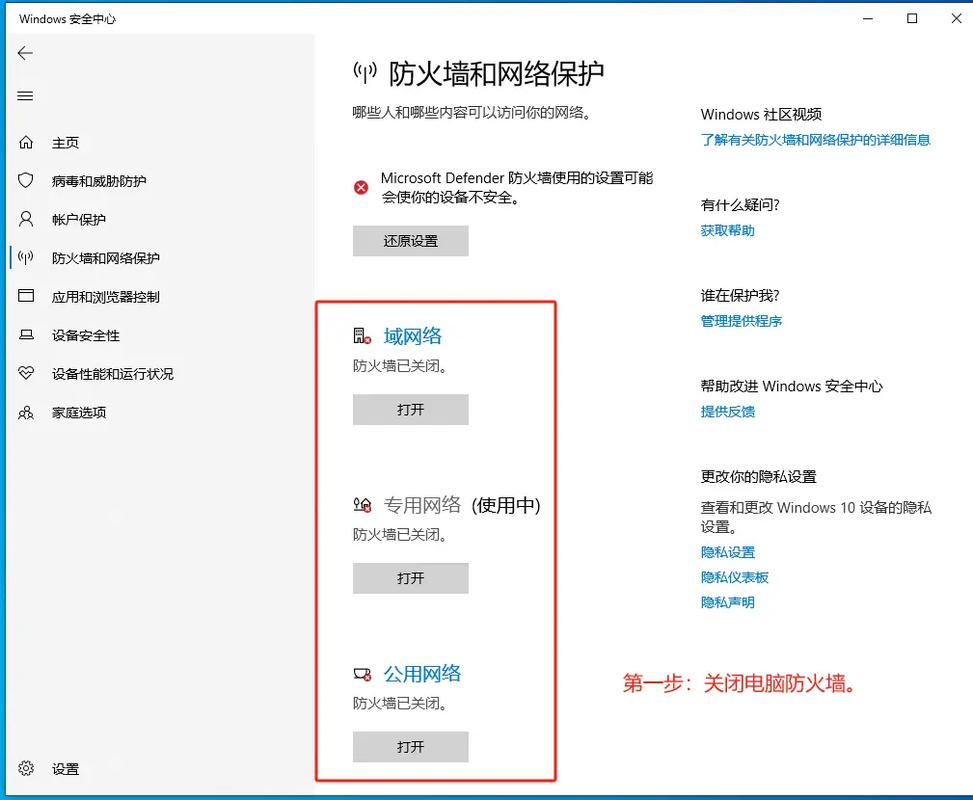Click the 哪些人和哪些内容可以访问你的网络 subtitle
This screenshot has width=973, height=800.
click(472, 112)
